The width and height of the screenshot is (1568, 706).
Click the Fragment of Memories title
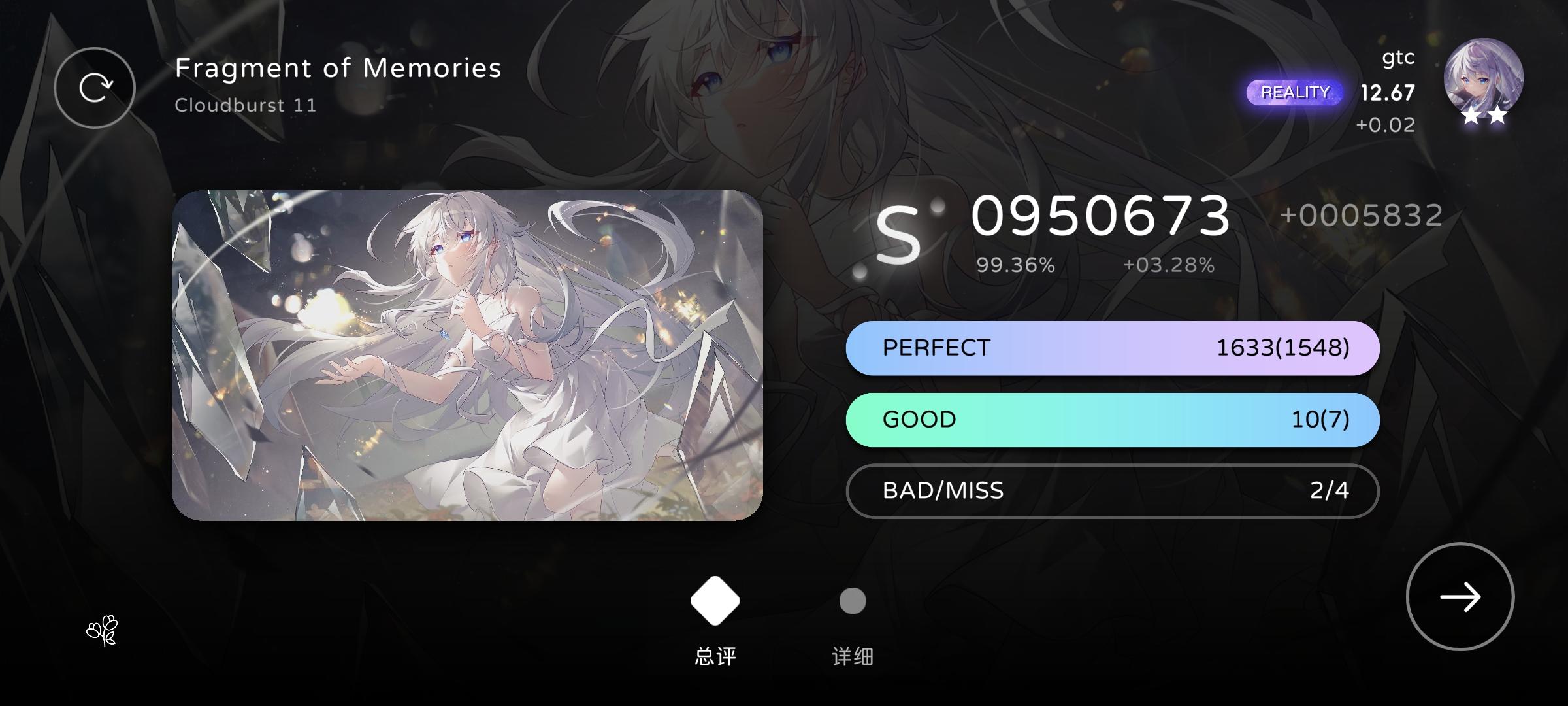coord(338,68)
